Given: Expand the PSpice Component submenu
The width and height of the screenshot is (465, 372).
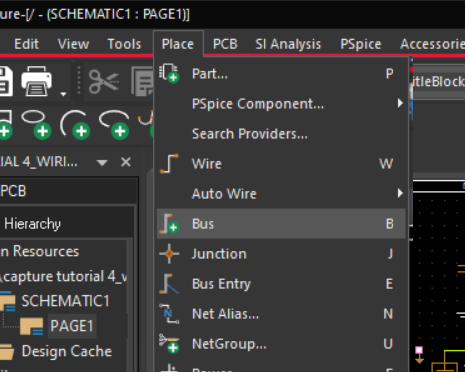Looking at the screenshot, I should 281,104.
